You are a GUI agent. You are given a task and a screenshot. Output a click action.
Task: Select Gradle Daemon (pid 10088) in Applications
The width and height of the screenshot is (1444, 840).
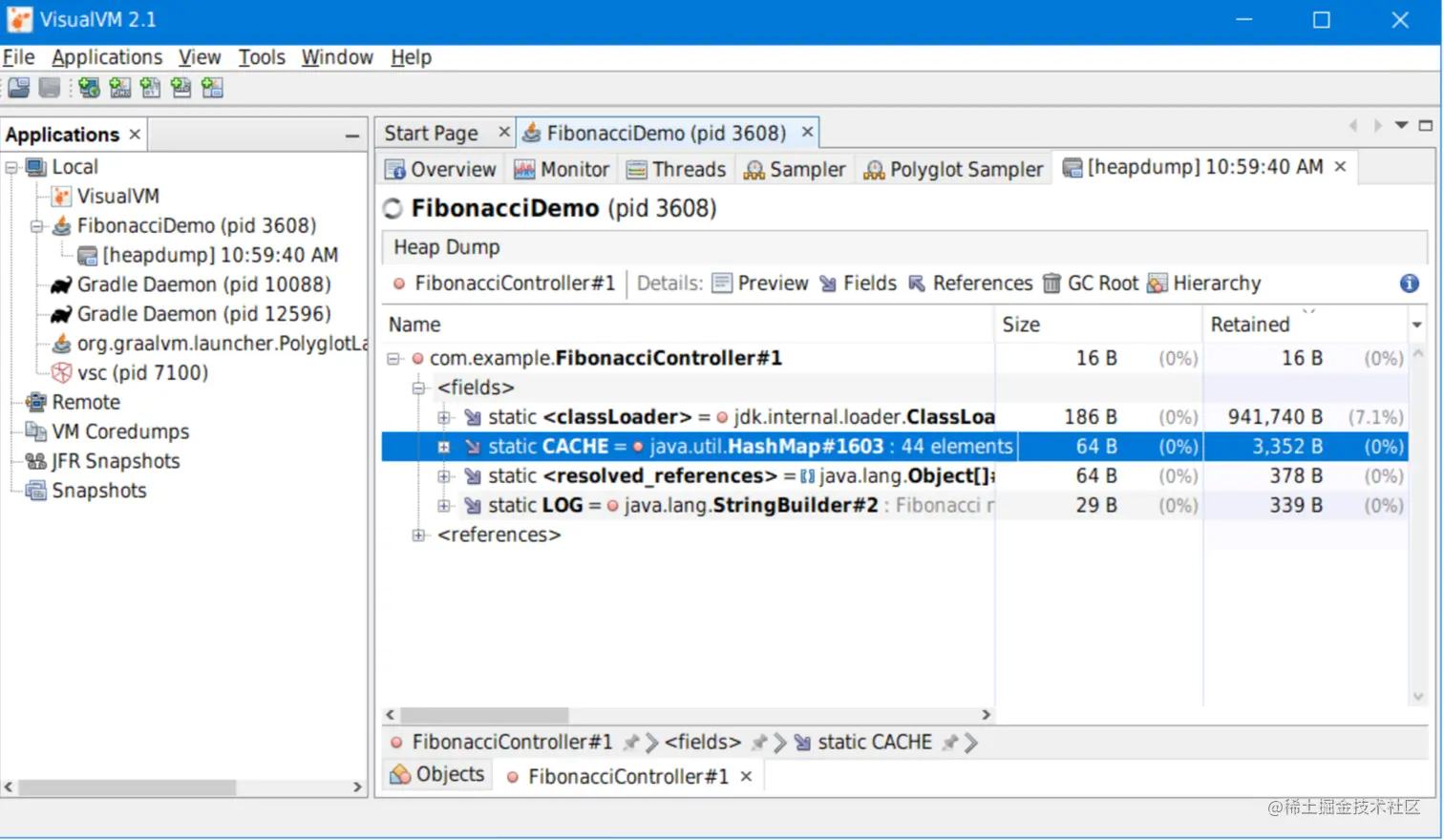191,285
